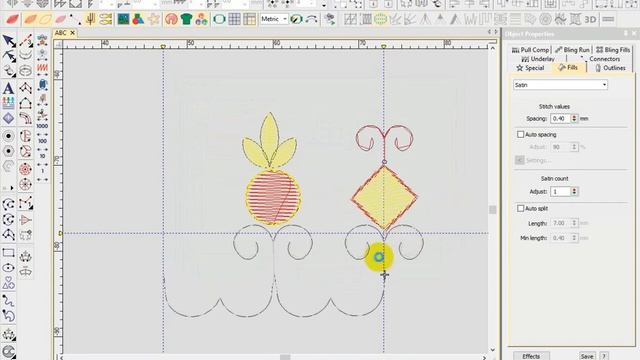The image size is (640, 360).
Task: Select the Ellipse shape tool
Action: (8, 268)
